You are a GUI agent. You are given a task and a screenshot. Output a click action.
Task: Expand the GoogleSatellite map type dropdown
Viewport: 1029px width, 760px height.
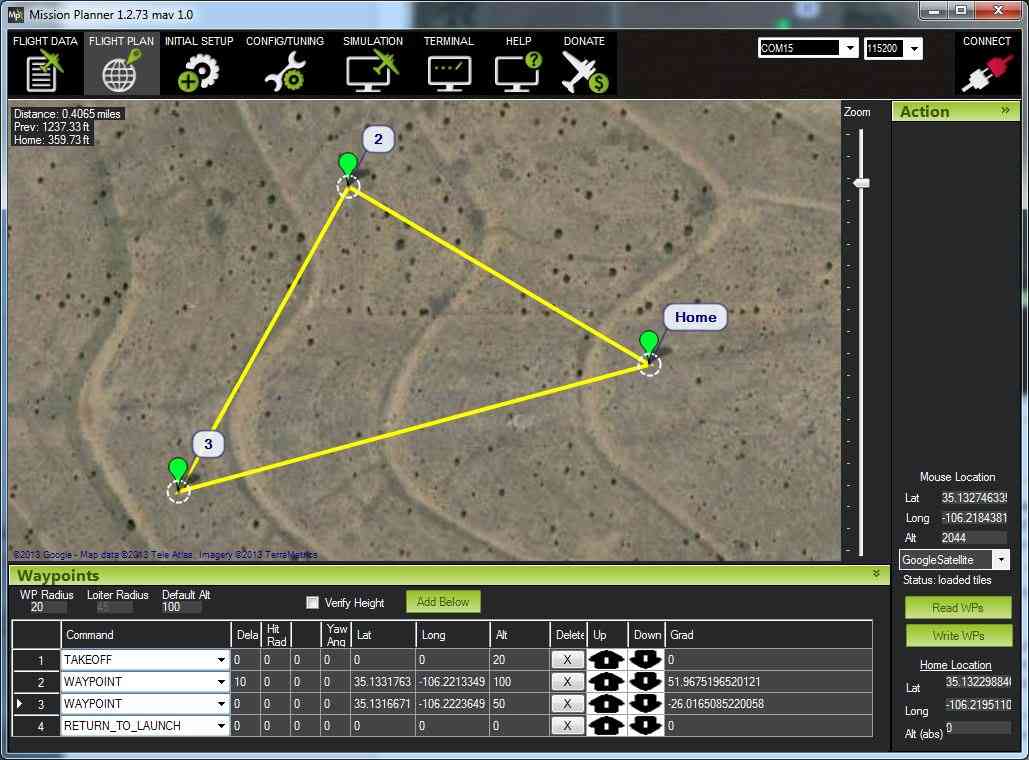[x=1001, y=560]
